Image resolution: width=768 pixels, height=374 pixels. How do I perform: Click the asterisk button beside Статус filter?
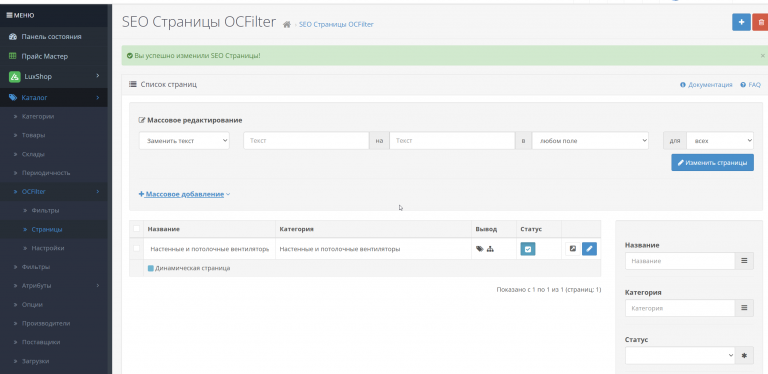point(744,355)
